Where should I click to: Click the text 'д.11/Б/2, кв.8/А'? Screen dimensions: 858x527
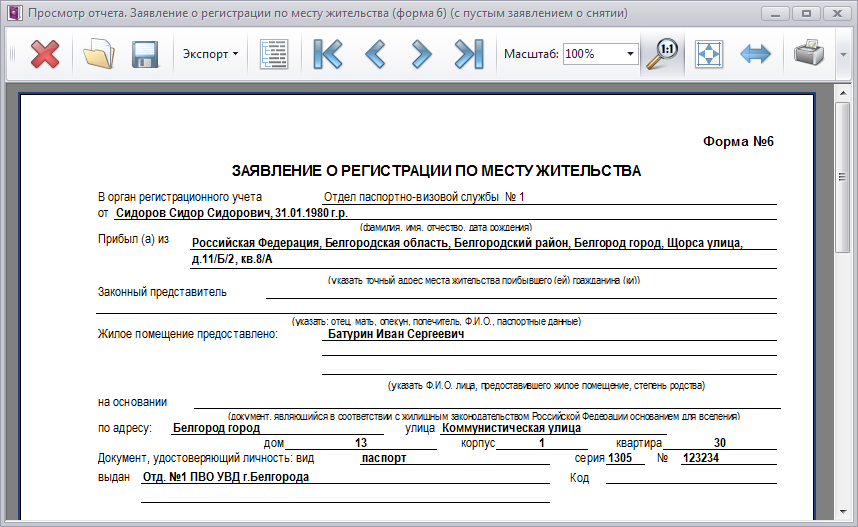(232, 259)
